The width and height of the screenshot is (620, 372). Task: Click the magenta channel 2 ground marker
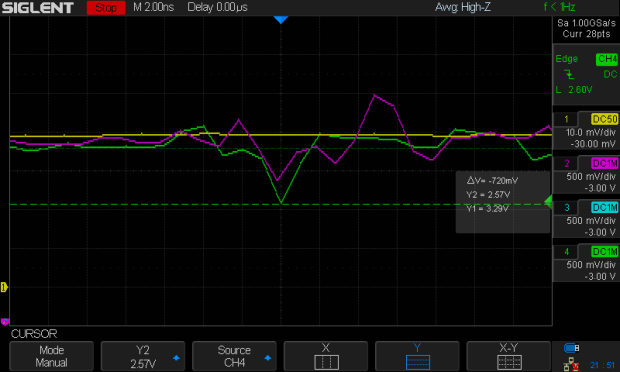coord(4,322)
